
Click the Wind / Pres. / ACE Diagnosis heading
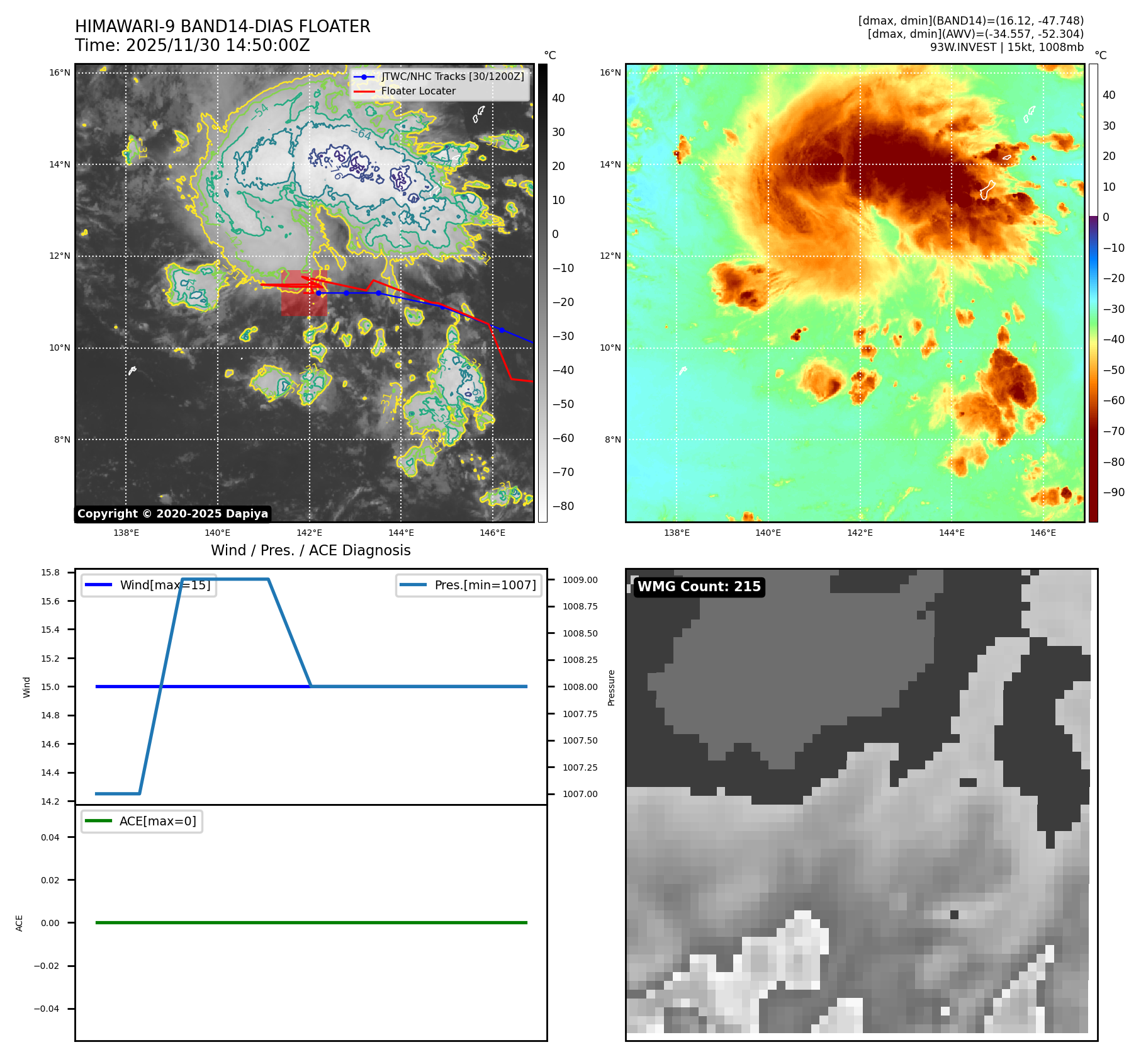(x=310, y=550)
